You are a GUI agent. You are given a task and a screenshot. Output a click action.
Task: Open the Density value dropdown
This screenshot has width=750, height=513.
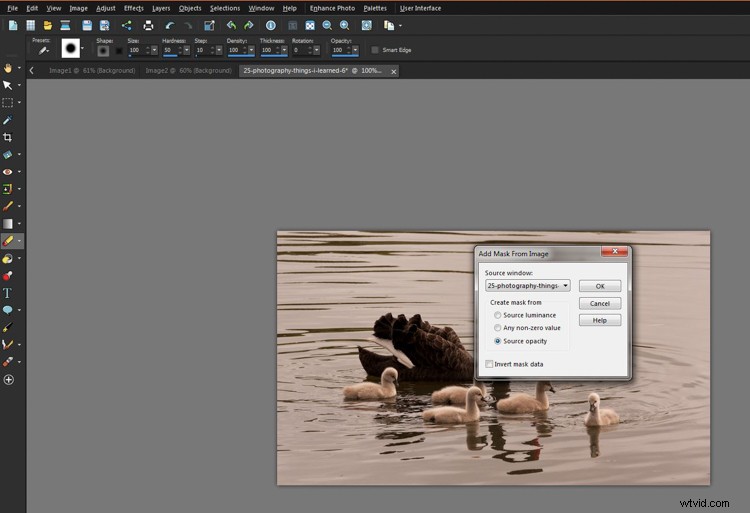(x=251, y=50)
